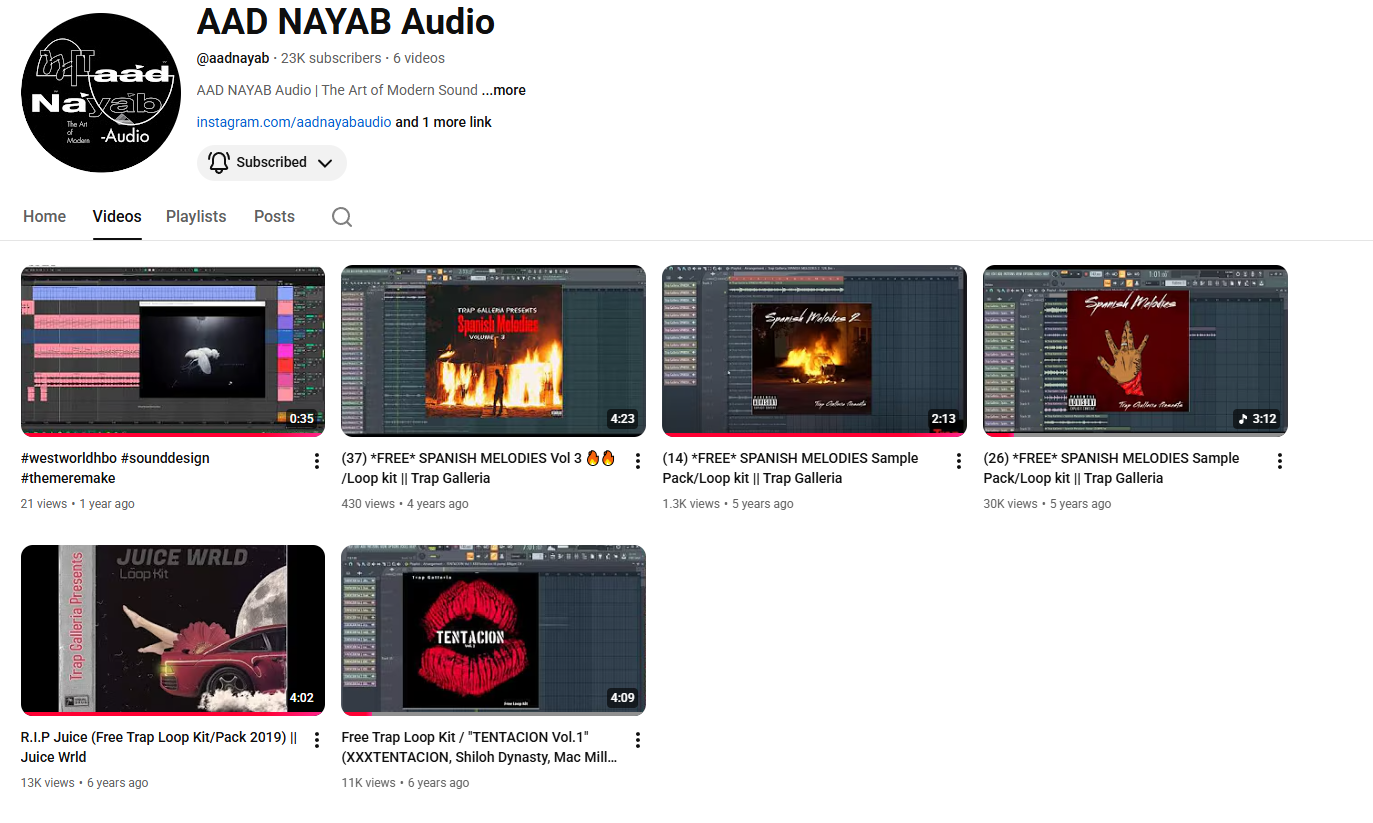Viewport: 1373px width, 823px height.
Task: Click the "30K views" text
Action: pyautogui.click(x=1011, y=504)
